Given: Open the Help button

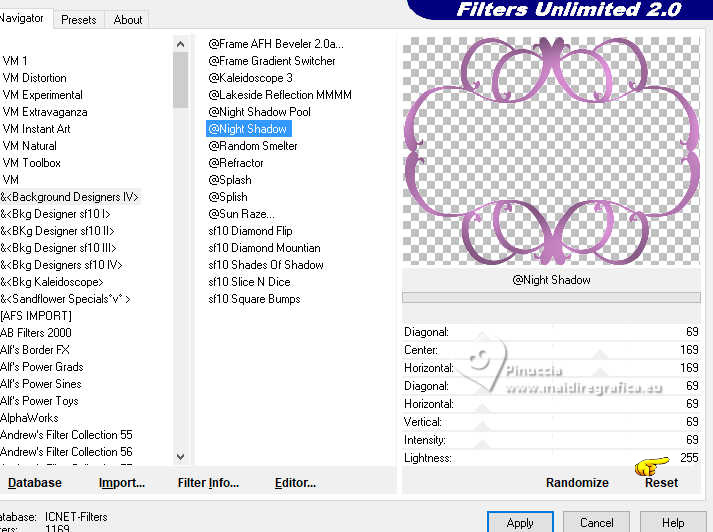Looking at the screenshot, I should (673, 523).
